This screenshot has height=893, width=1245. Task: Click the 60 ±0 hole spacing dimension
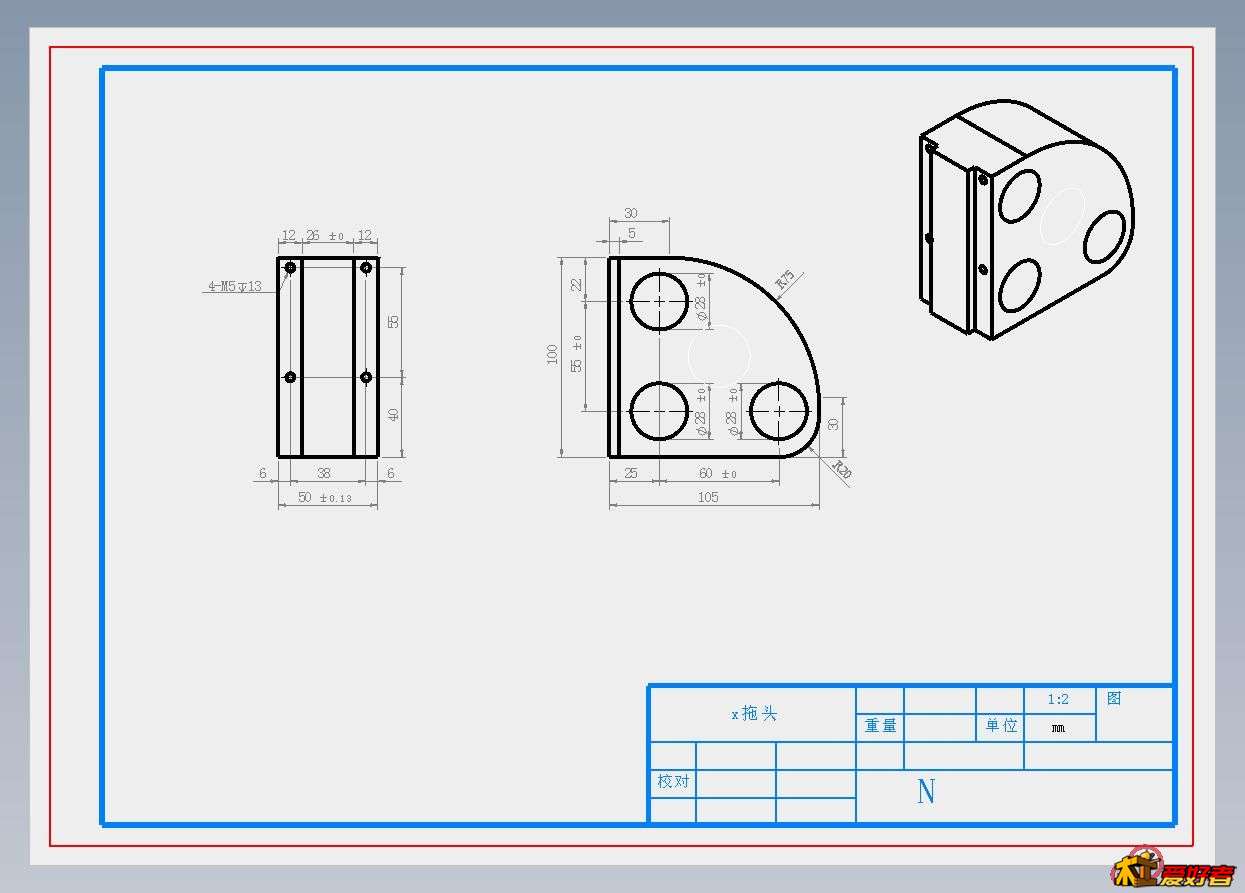point(717,474)
